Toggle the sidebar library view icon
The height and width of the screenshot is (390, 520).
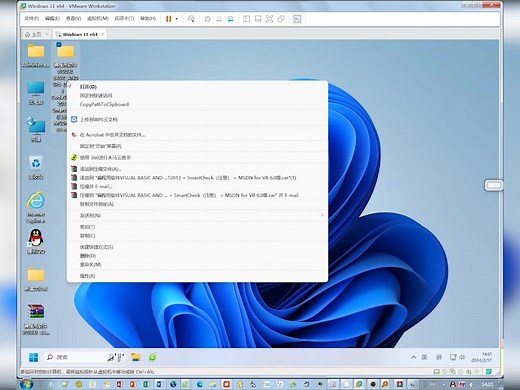(x=246, y=19)
